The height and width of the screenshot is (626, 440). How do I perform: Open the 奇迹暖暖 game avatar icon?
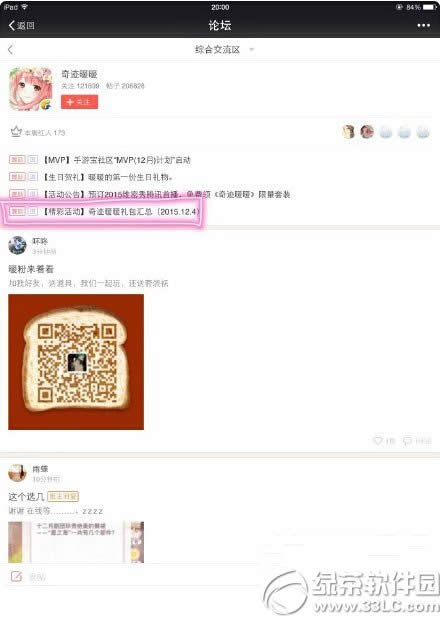[31, 89]
